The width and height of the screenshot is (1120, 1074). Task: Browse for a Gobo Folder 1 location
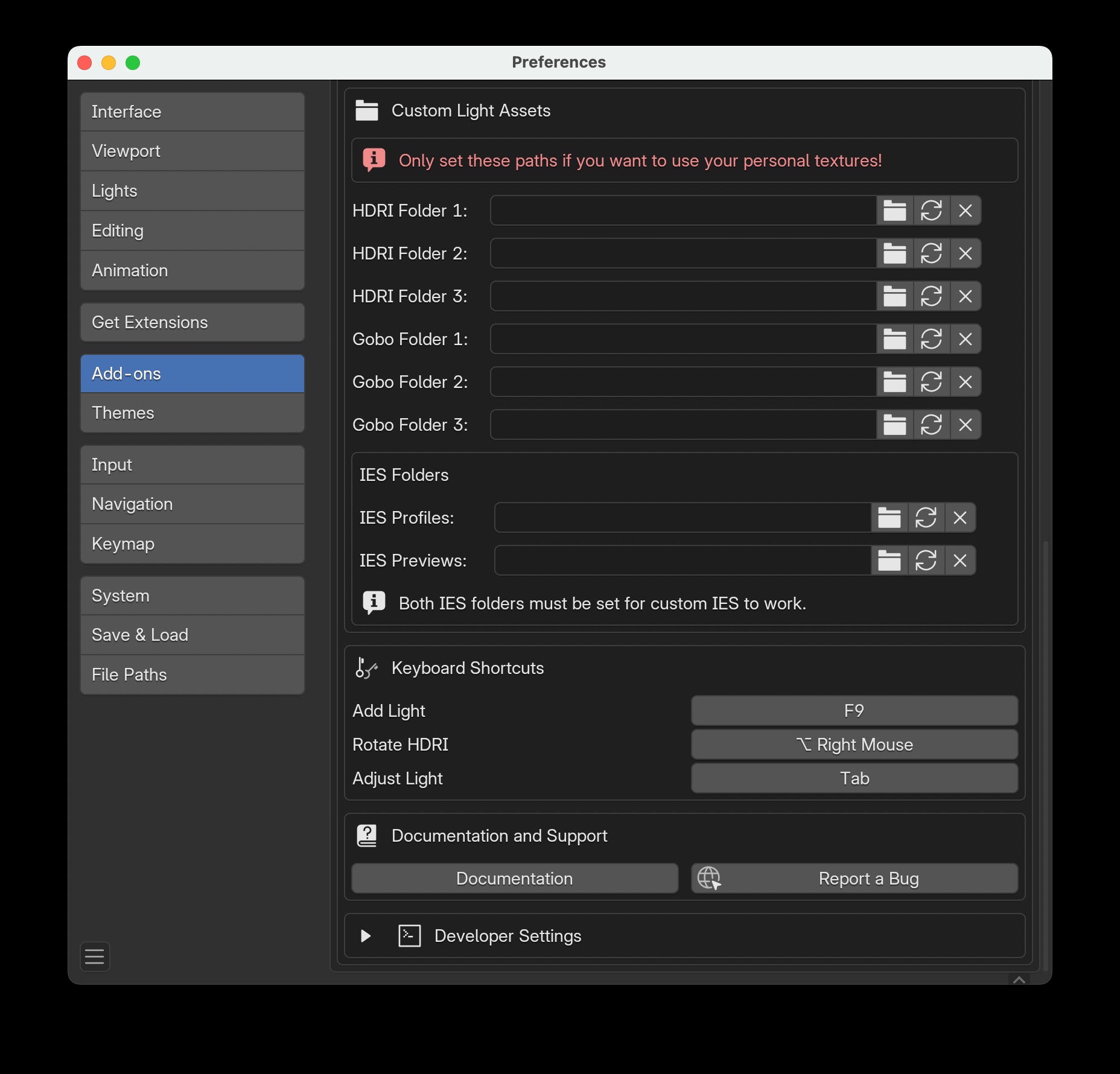click(x=895, y=339)
